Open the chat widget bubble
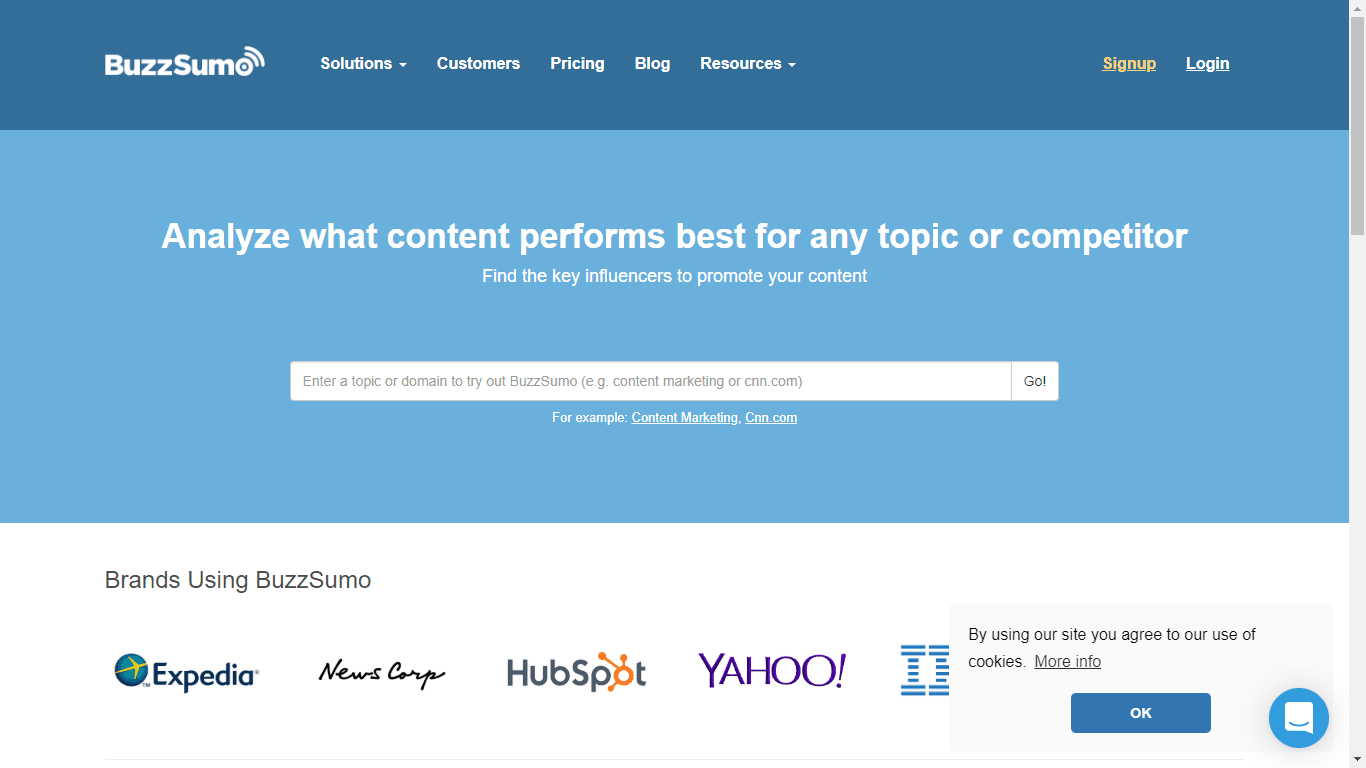This screenshot has height=768, width=1366. (x=1298, y=717)
